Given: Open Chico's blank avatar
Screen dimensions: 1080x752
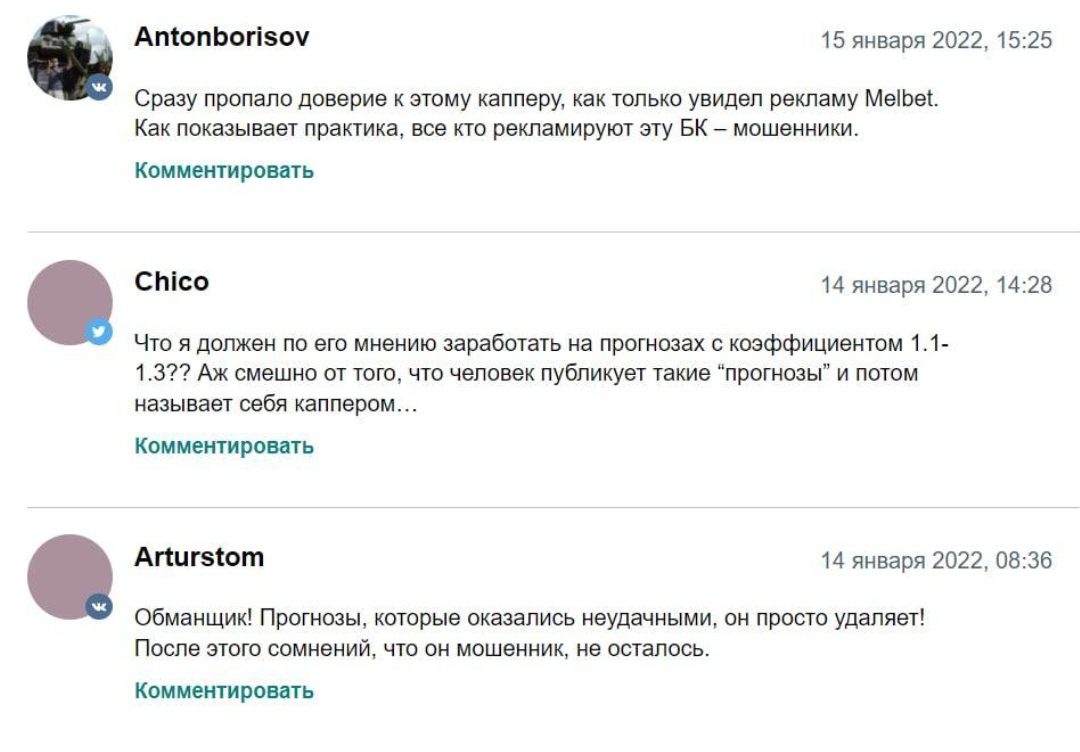Looking at the screenshot, I should (70, 302).
